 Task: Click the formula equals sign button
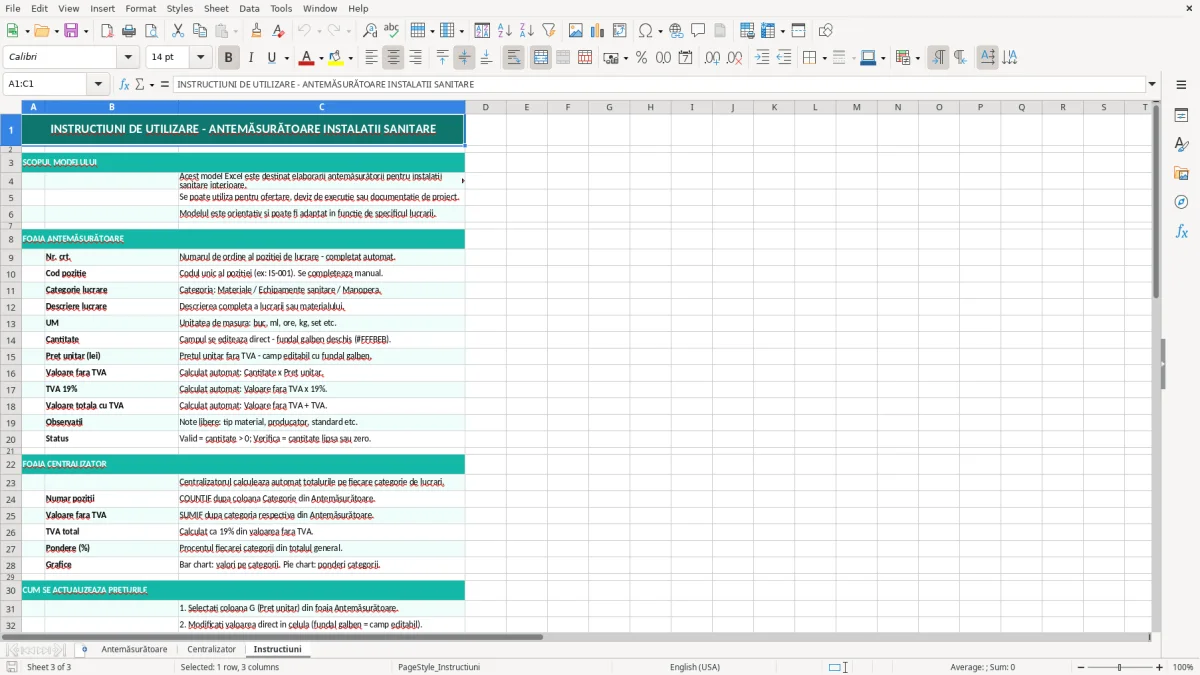165,85
